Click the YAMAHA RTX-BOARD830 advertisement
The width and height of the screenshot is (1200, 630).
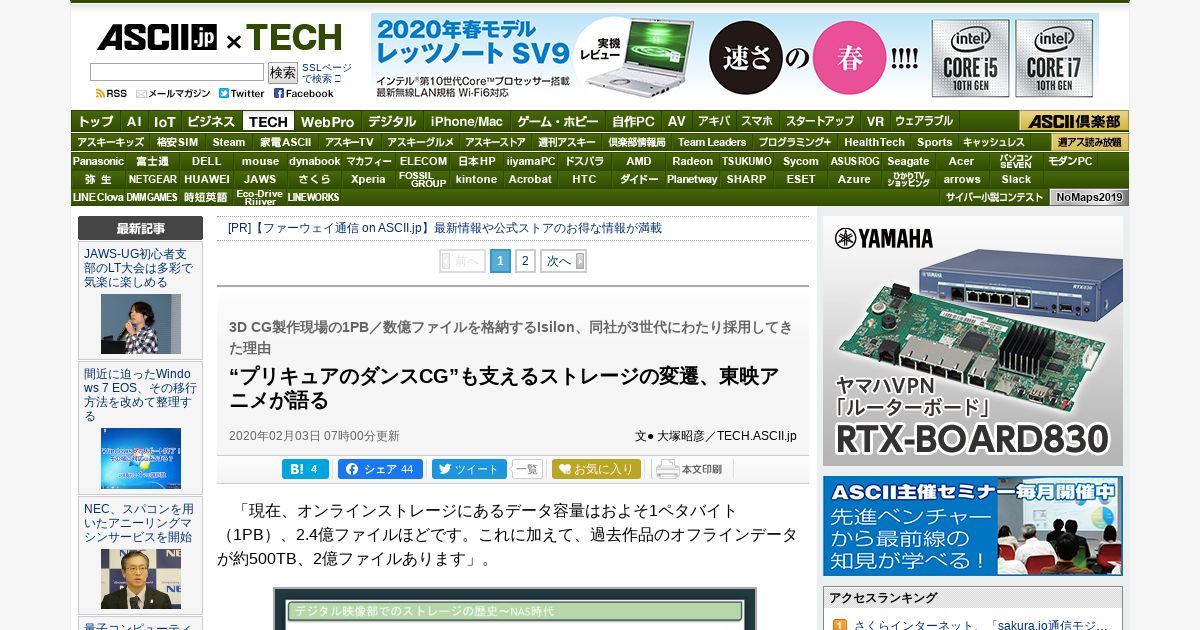[x=973, y=341]
